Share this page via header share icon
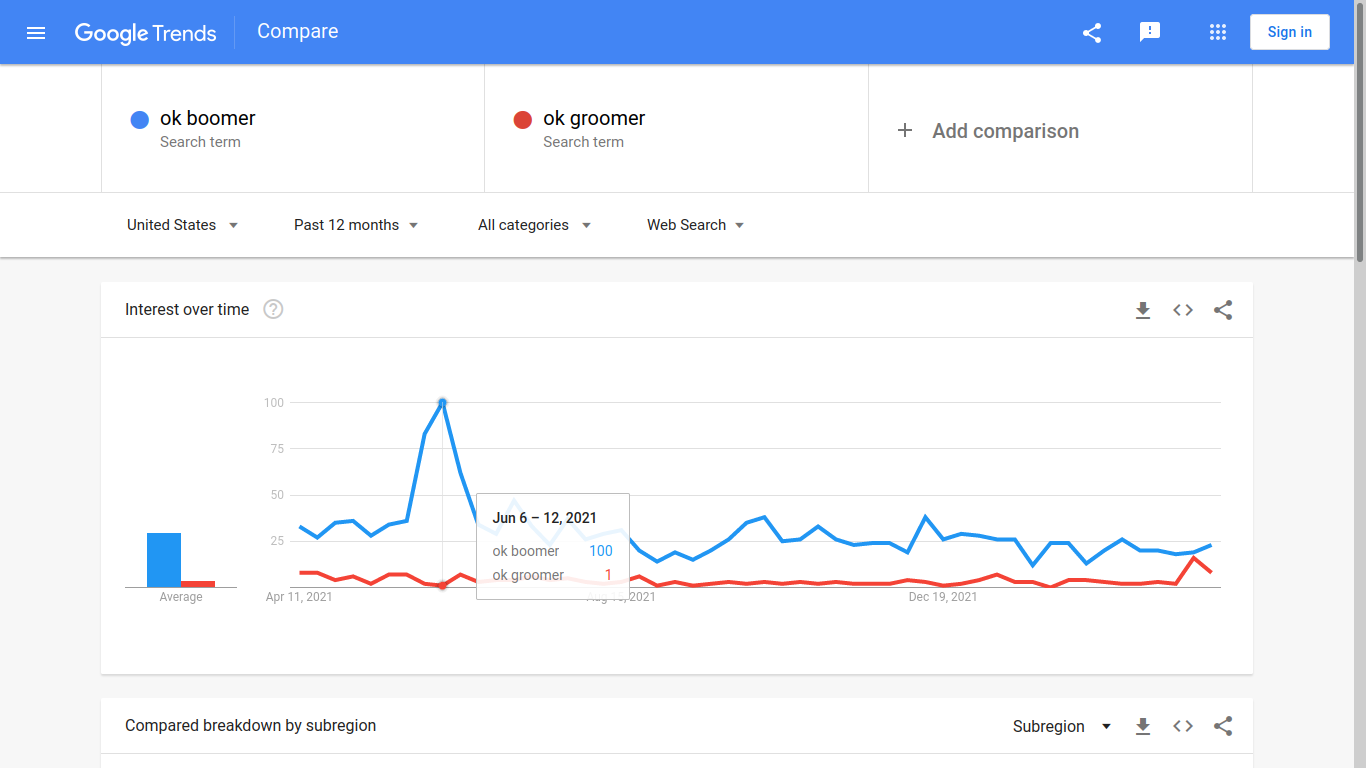Image resolution: width=1366 pixels, height=768 pixels. click(x=1092, y=32)
